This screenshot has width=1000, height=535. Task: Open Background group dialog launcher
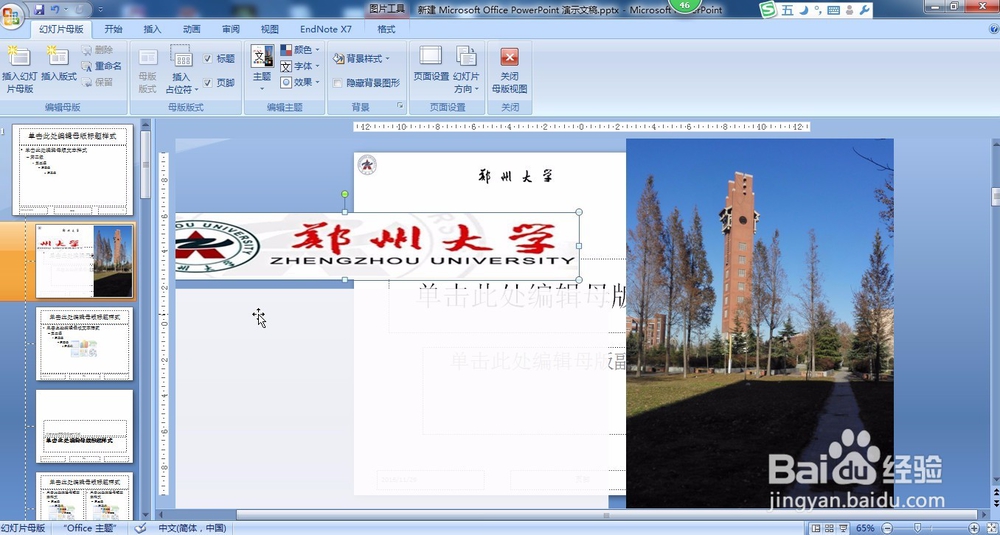[x=401, y=106]
